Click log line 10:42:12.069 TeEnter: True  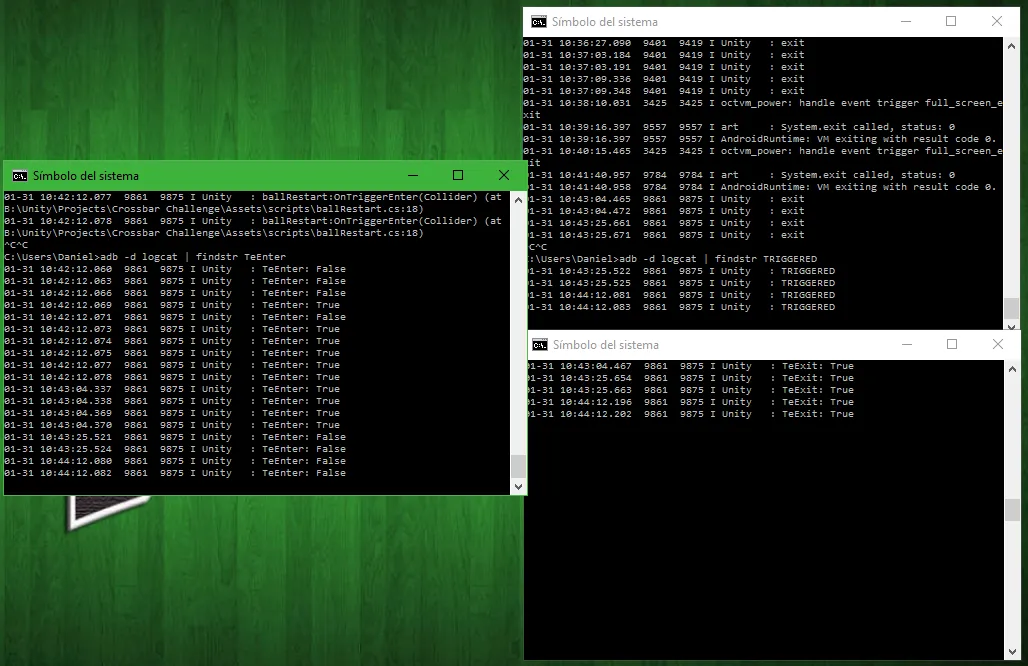coord(172,305)
